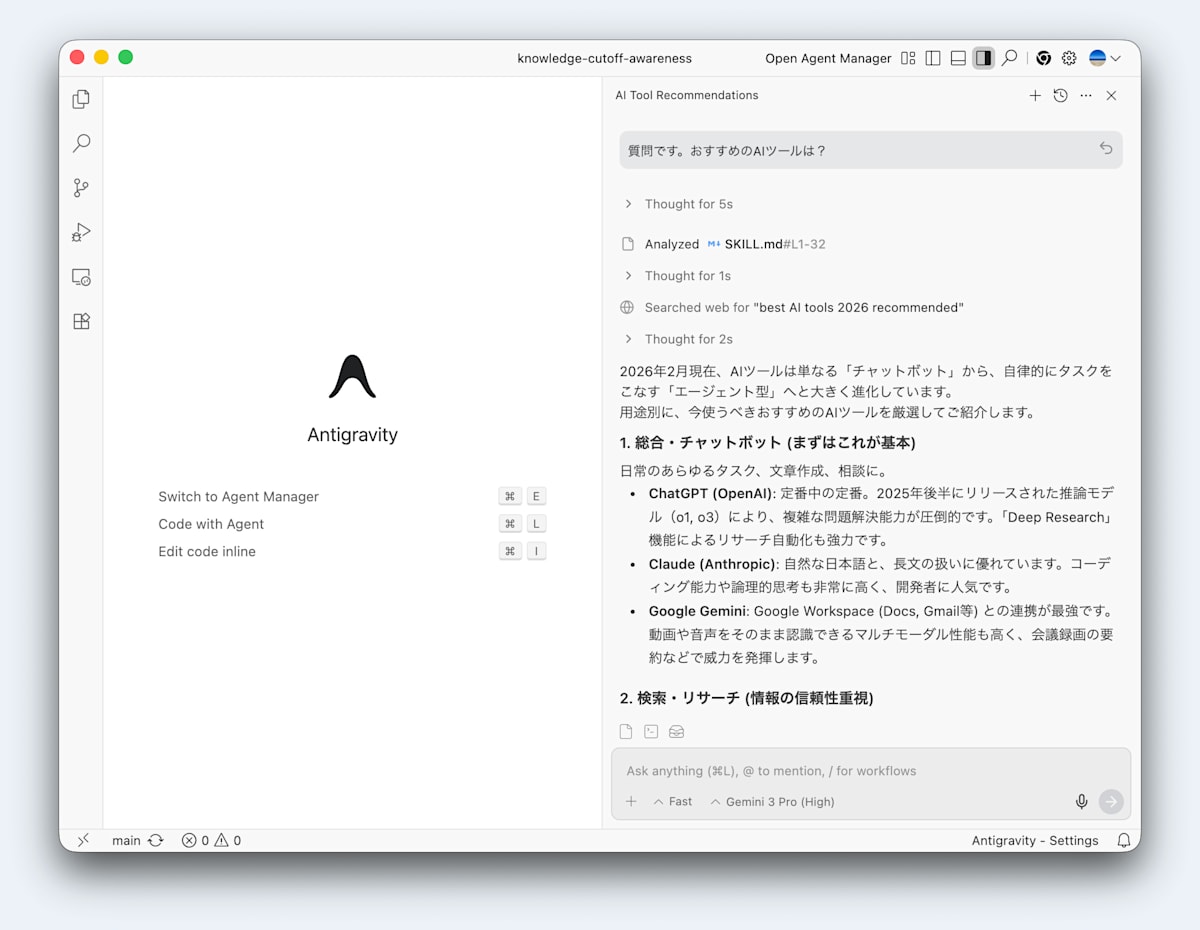The image size is (1200, 930).
Task: Open Antigravity - Settings in status bar
Action: point(1035,841)
